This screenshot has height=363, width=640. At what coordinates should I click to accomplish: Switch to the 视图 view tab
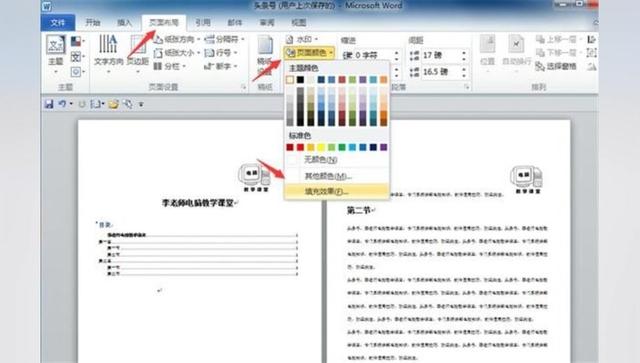pos(299,22)
